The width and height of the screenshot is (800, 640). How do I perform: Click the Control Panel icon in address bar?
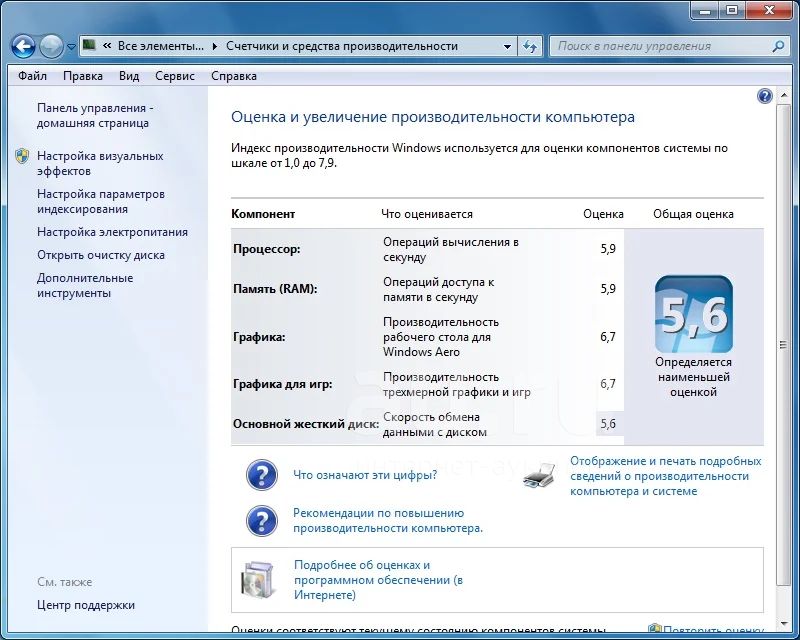(89, 45)
